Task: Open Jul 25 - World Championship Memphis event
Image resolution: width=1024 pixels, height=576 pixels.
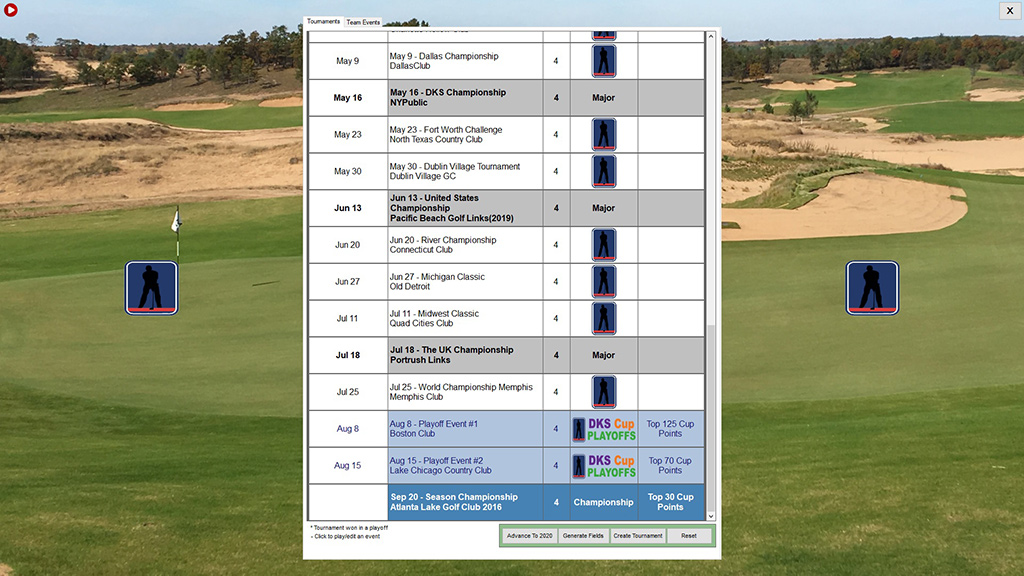Action: pyautogui.click(x=465, y=392)
